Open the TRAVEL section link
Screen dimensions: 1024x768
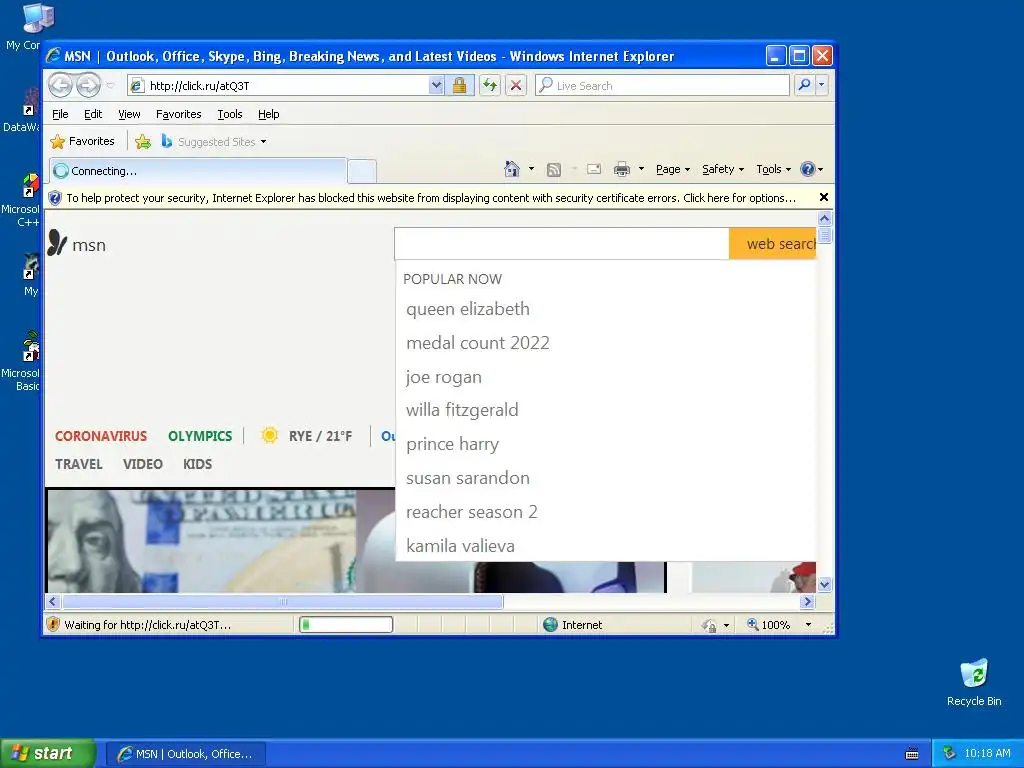[x=78, y=464]
